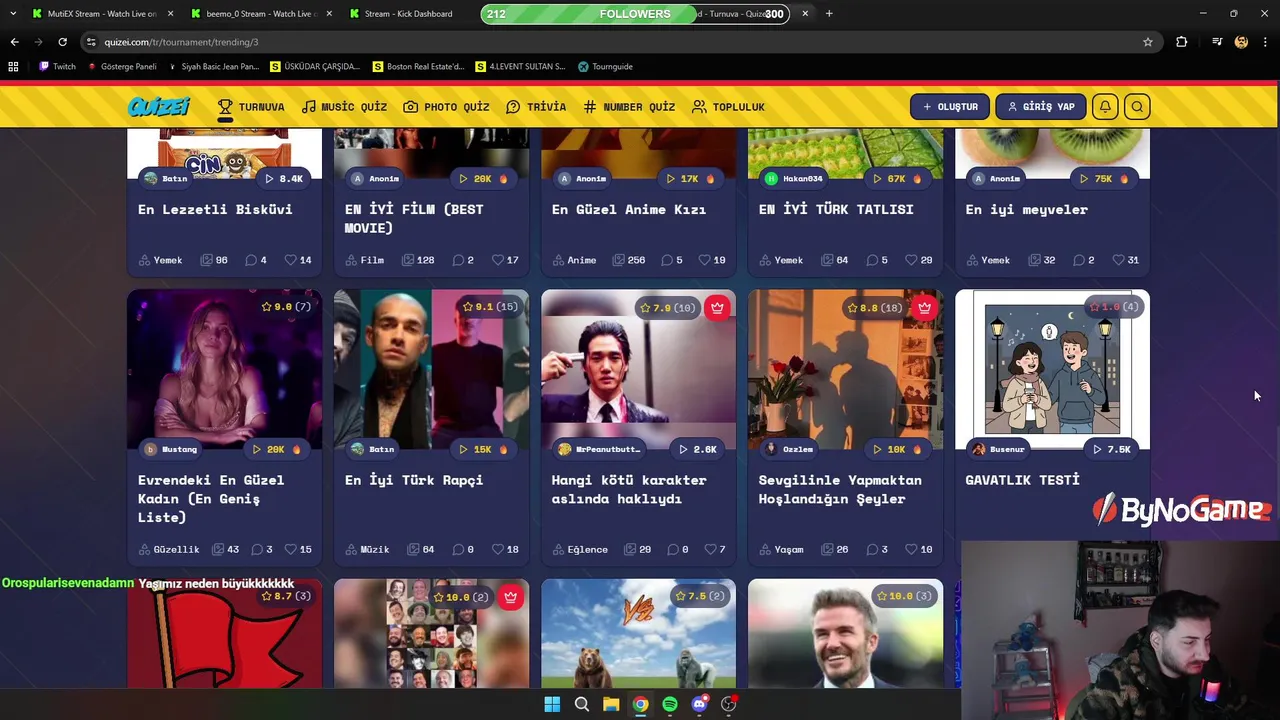Go back with browser back arrow
This screenshot has width=1280, height=720.
(x=14, y=42)
